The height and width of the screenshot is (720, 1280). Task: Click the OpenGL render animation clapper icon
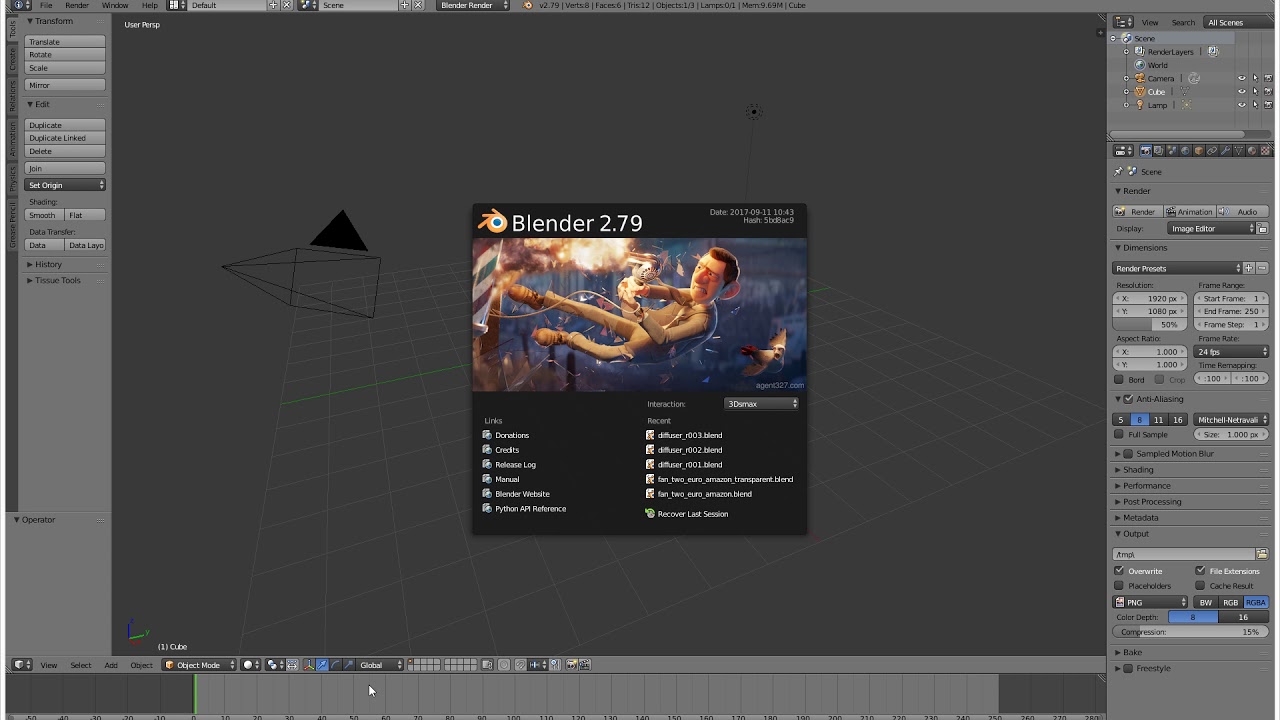585,665
